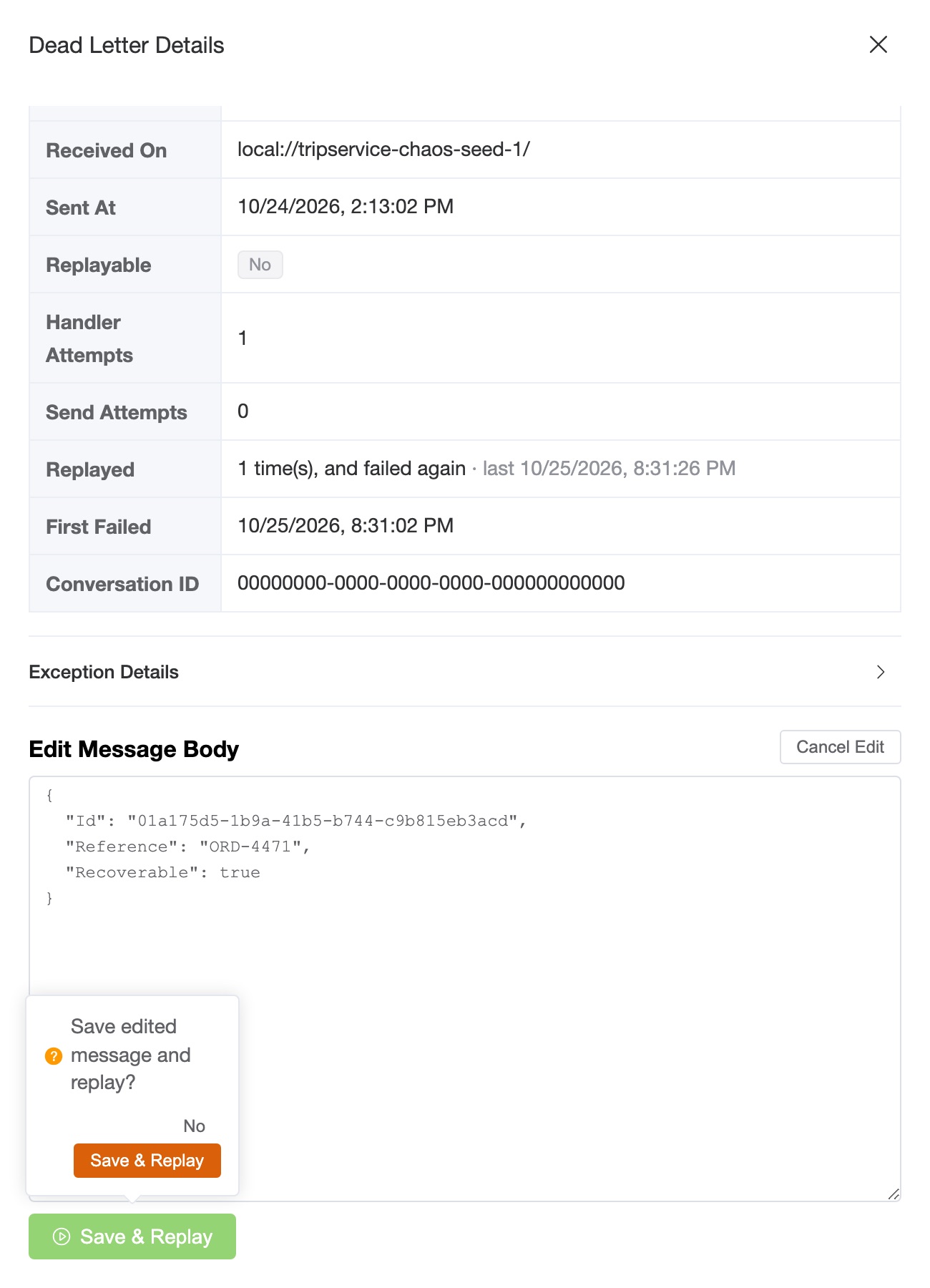
Task: Click the '1 time(s), and failed again' text
Action: point(352,469)
